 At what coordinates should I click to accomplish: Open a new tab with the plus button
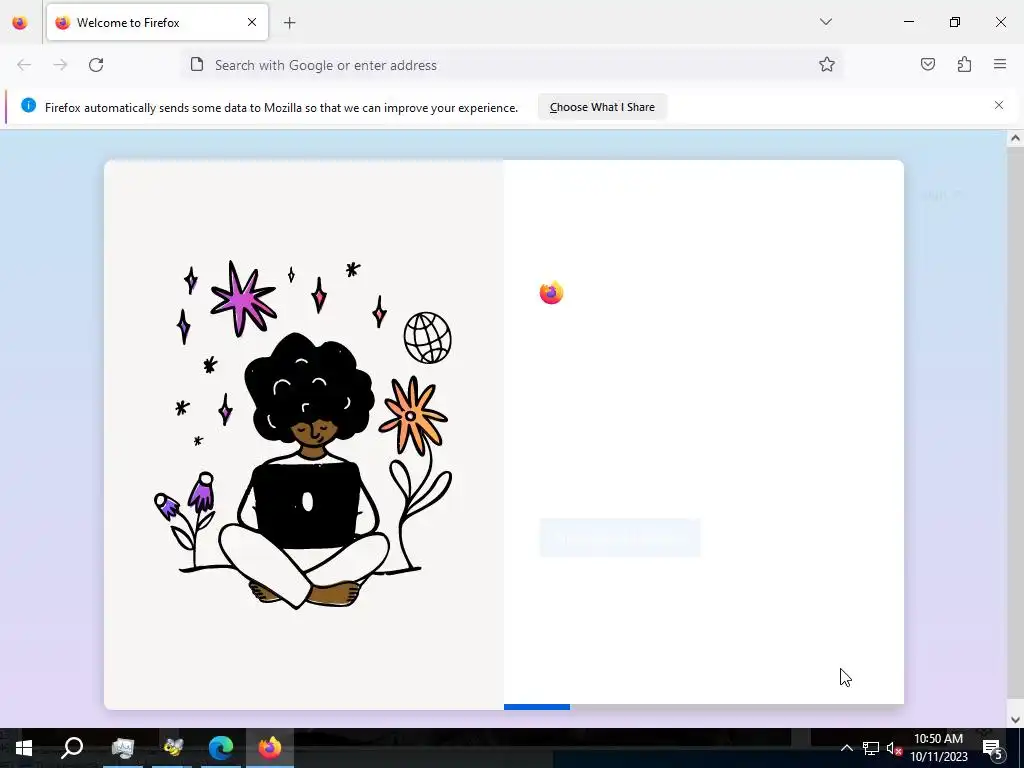[289, 23]
